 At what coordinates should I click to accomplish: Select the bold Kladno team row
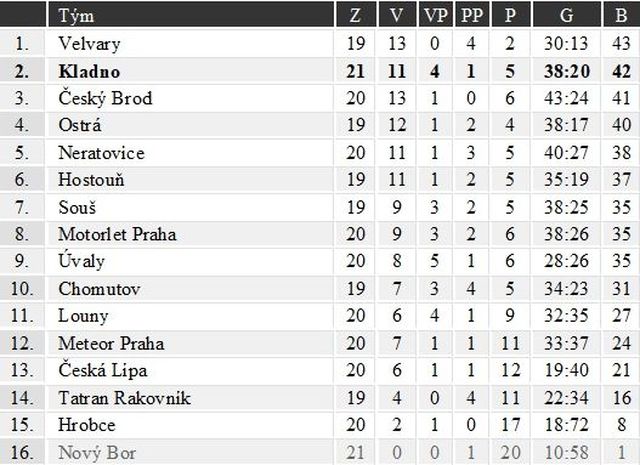click(320, 71)
